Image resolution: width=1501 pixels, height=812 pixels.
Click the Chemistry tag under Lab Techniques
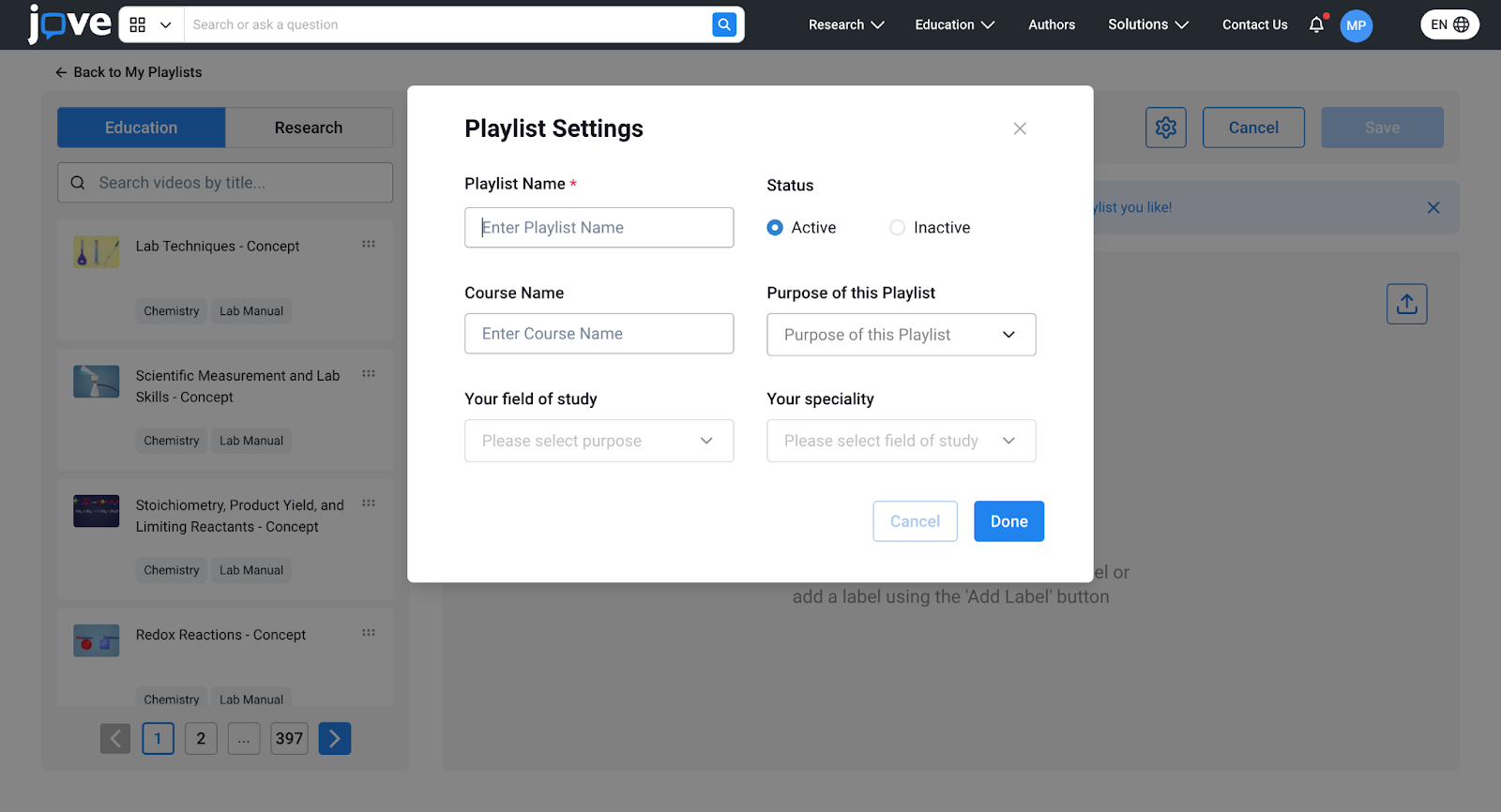pos(172,311)
